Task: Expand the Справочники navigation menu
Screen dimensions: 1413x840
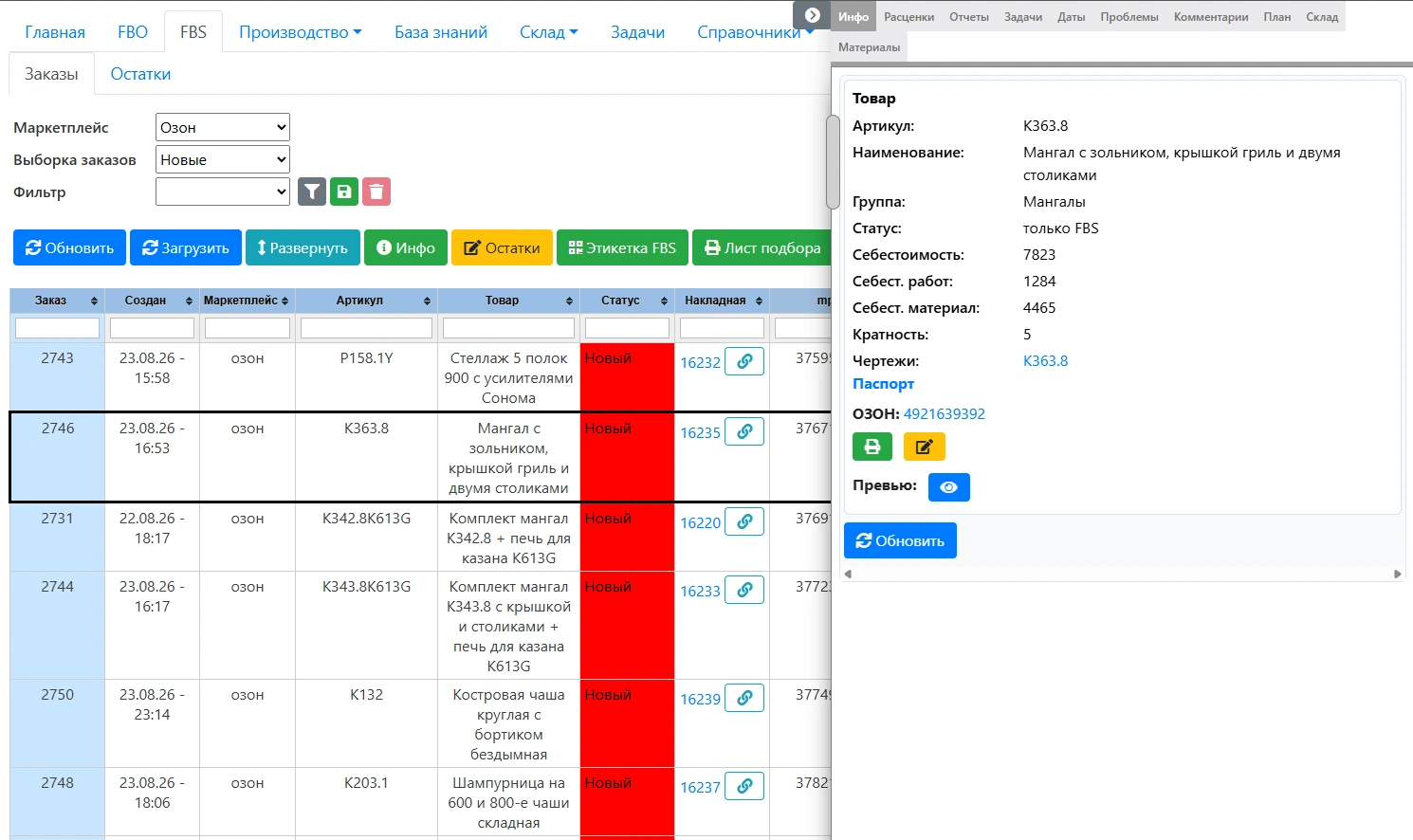Action: click(x=756, y=32)
